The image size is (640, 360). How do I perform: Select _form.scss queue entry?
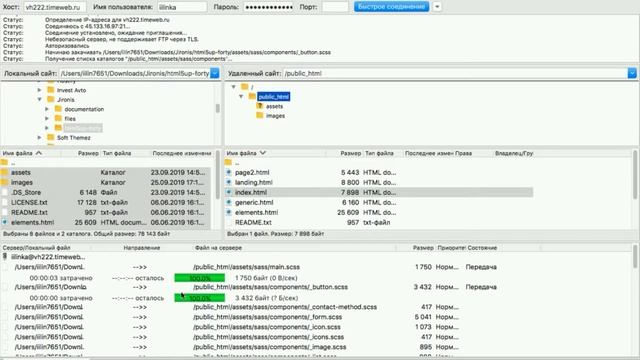[316, 317]
